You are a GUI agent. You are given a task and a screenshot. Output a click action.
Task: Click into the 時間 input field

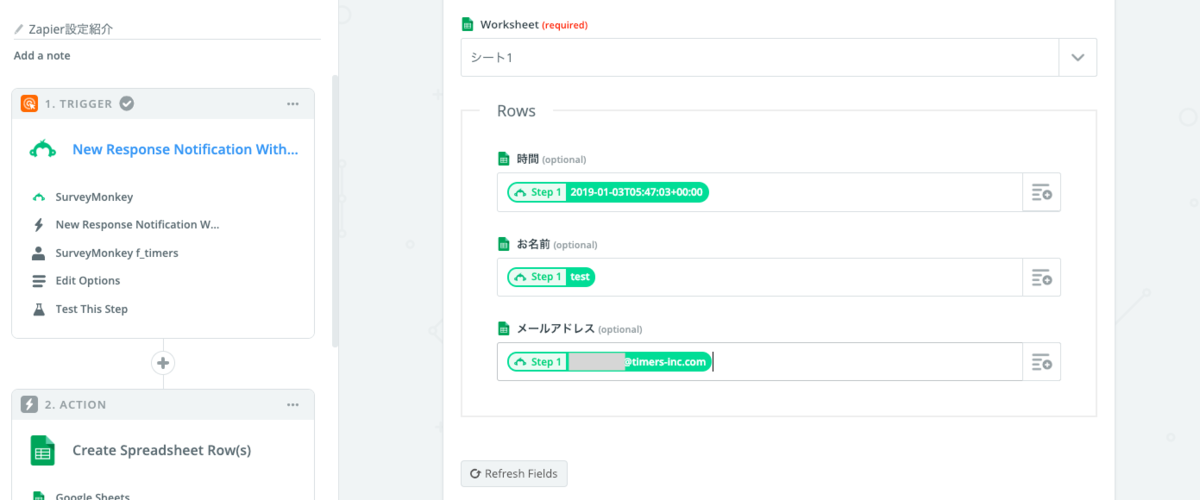pos(760,192)
